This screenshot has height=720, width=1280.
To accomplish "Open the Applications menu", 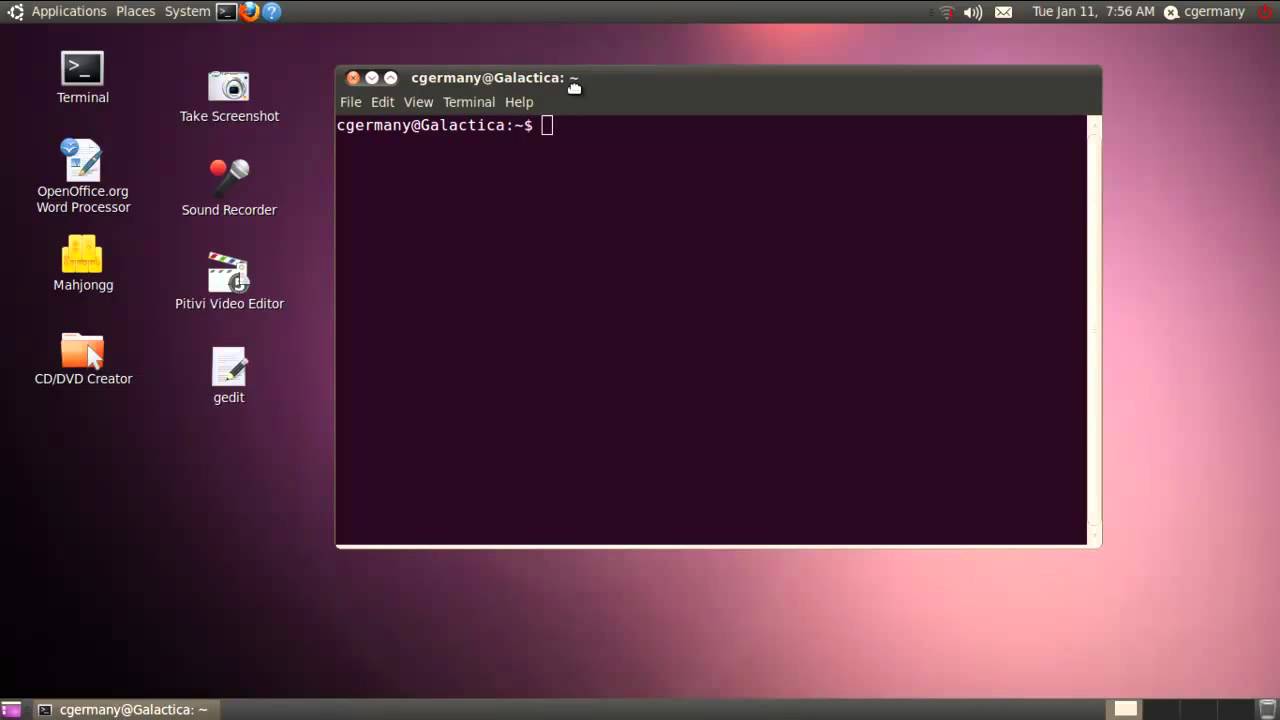I will tap(69, 12).
